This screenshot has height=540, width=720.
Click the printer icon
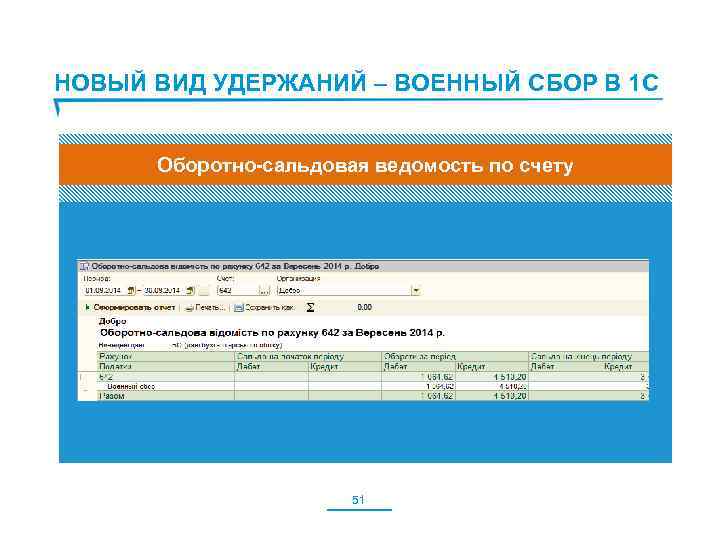(x=189, y=308)
